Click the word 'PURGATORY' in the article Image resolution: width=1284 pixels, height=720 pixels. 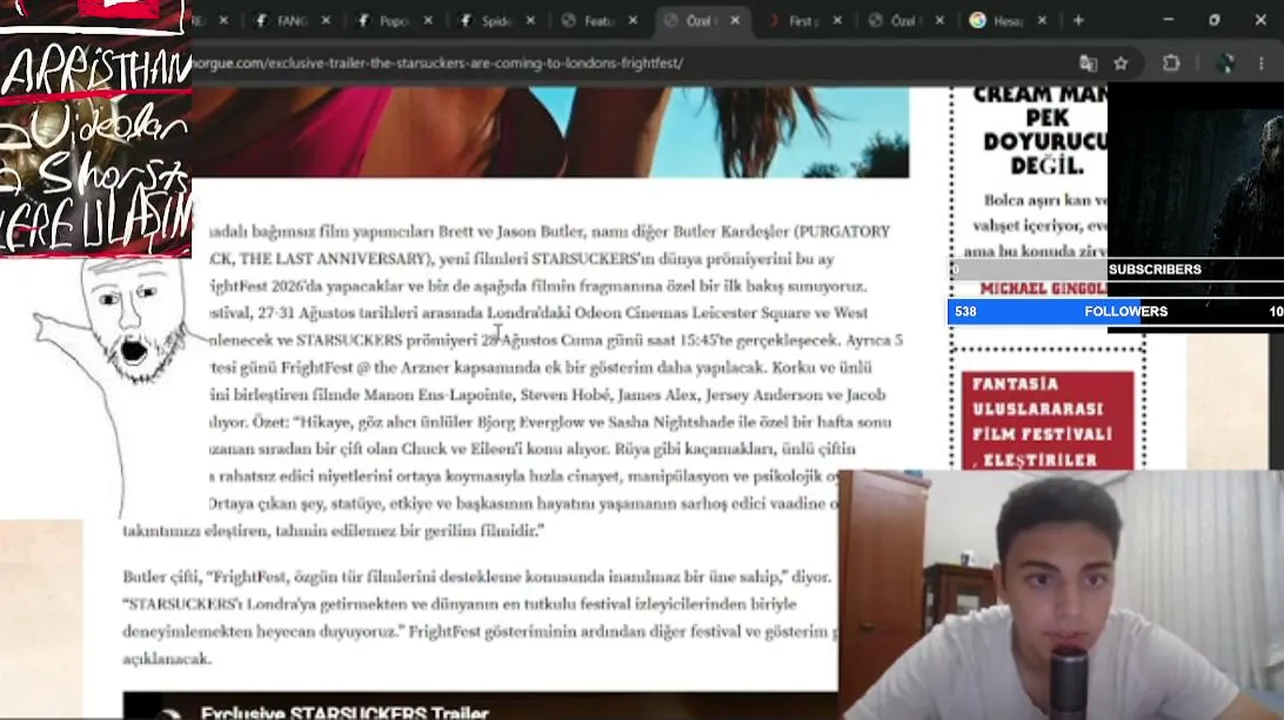(x=844, y=231)
